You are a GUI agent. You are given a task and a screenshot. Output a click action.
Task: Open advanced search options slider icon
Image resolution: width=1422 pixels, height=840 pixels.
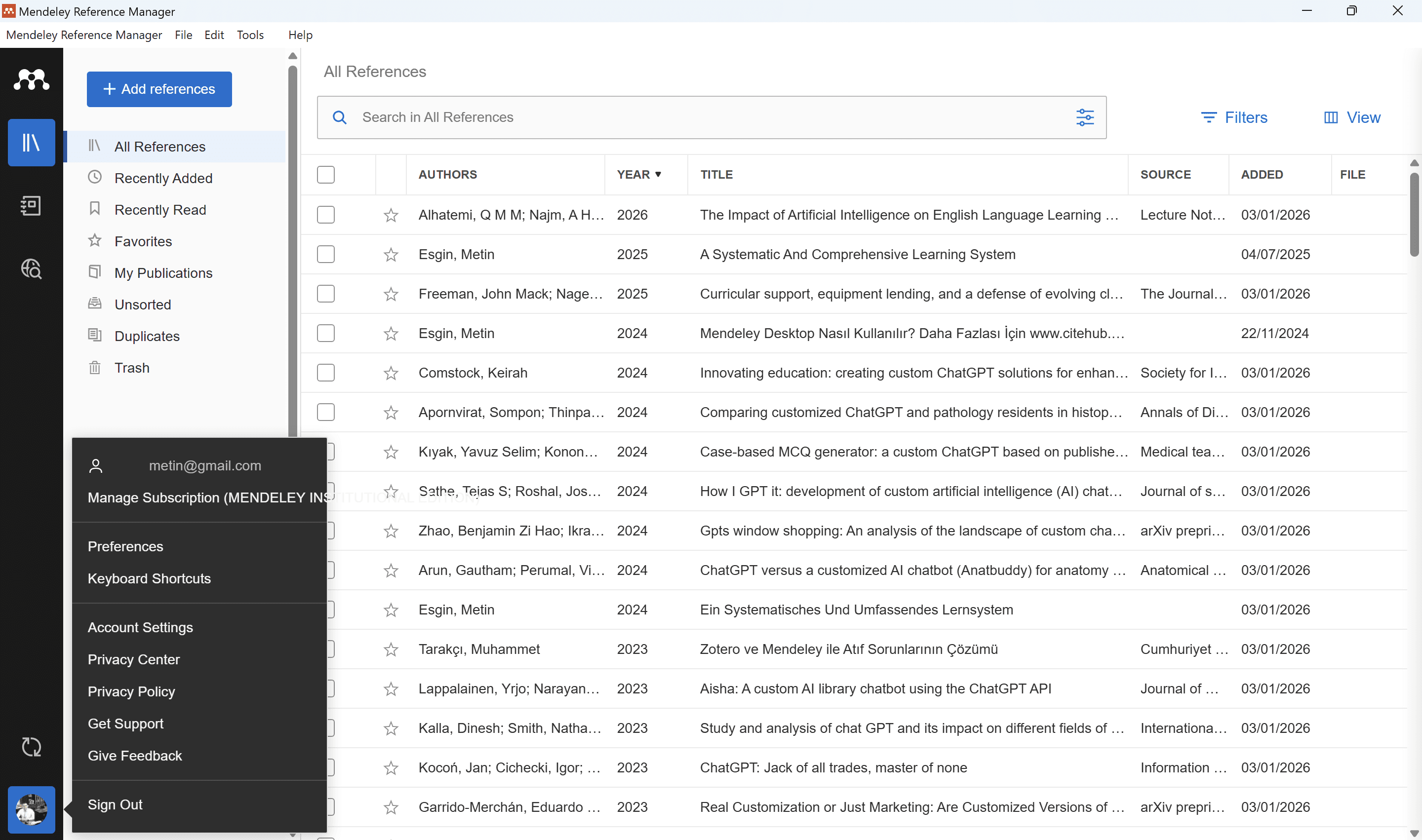click(1084, 117)
